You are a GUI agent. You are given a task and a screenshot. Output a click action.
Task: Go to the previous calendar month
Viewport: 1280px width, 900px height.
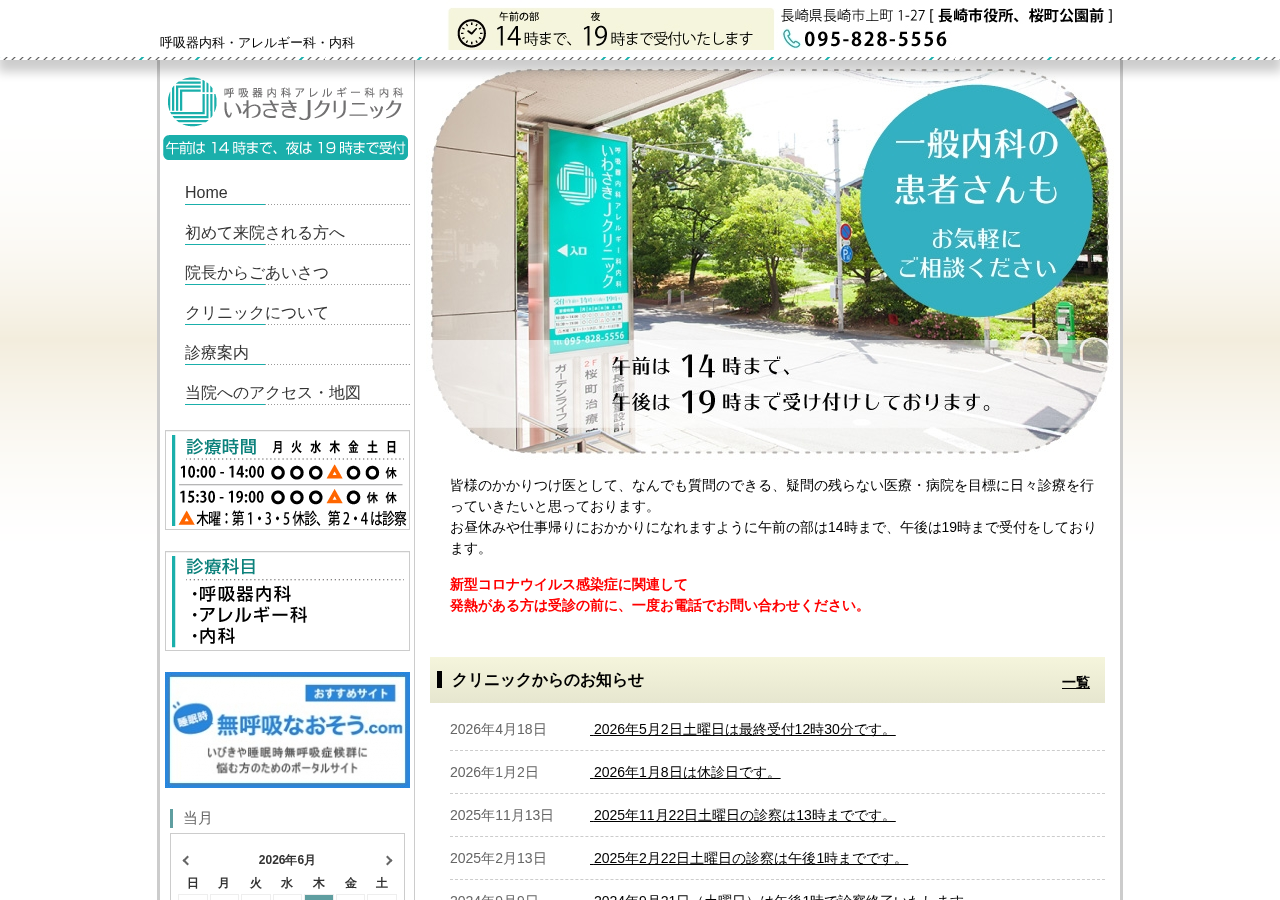[186, 861]
